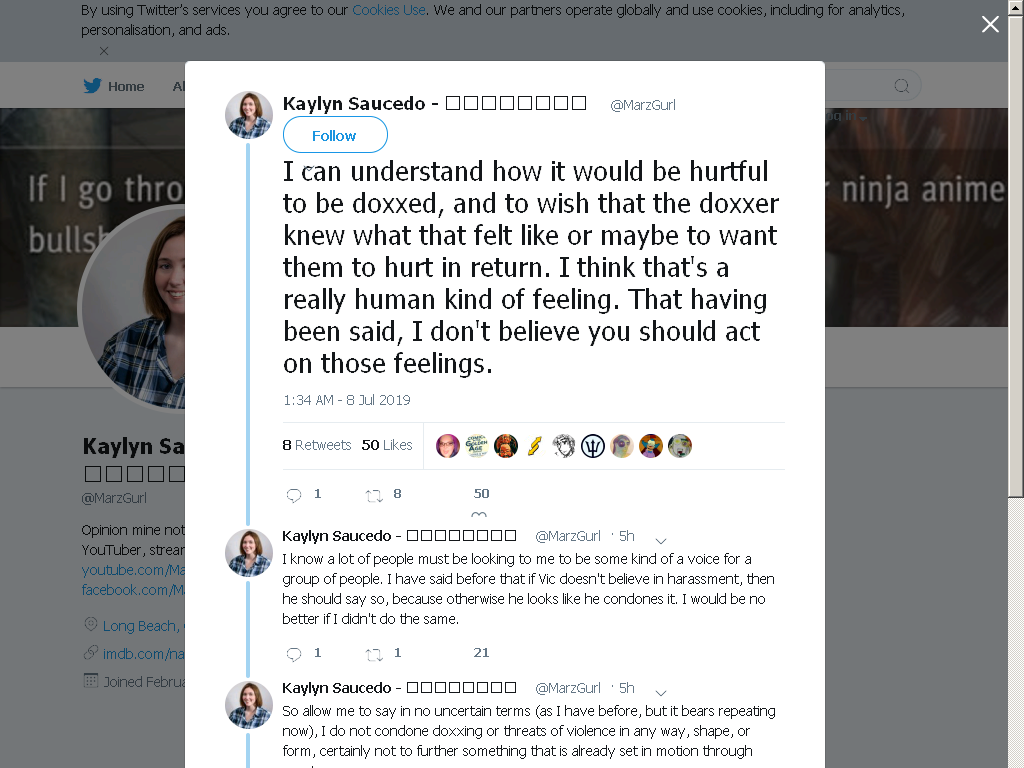Viewport: 1024px width, 768px height.
Task: Click the Follow button
Action: 335,135
